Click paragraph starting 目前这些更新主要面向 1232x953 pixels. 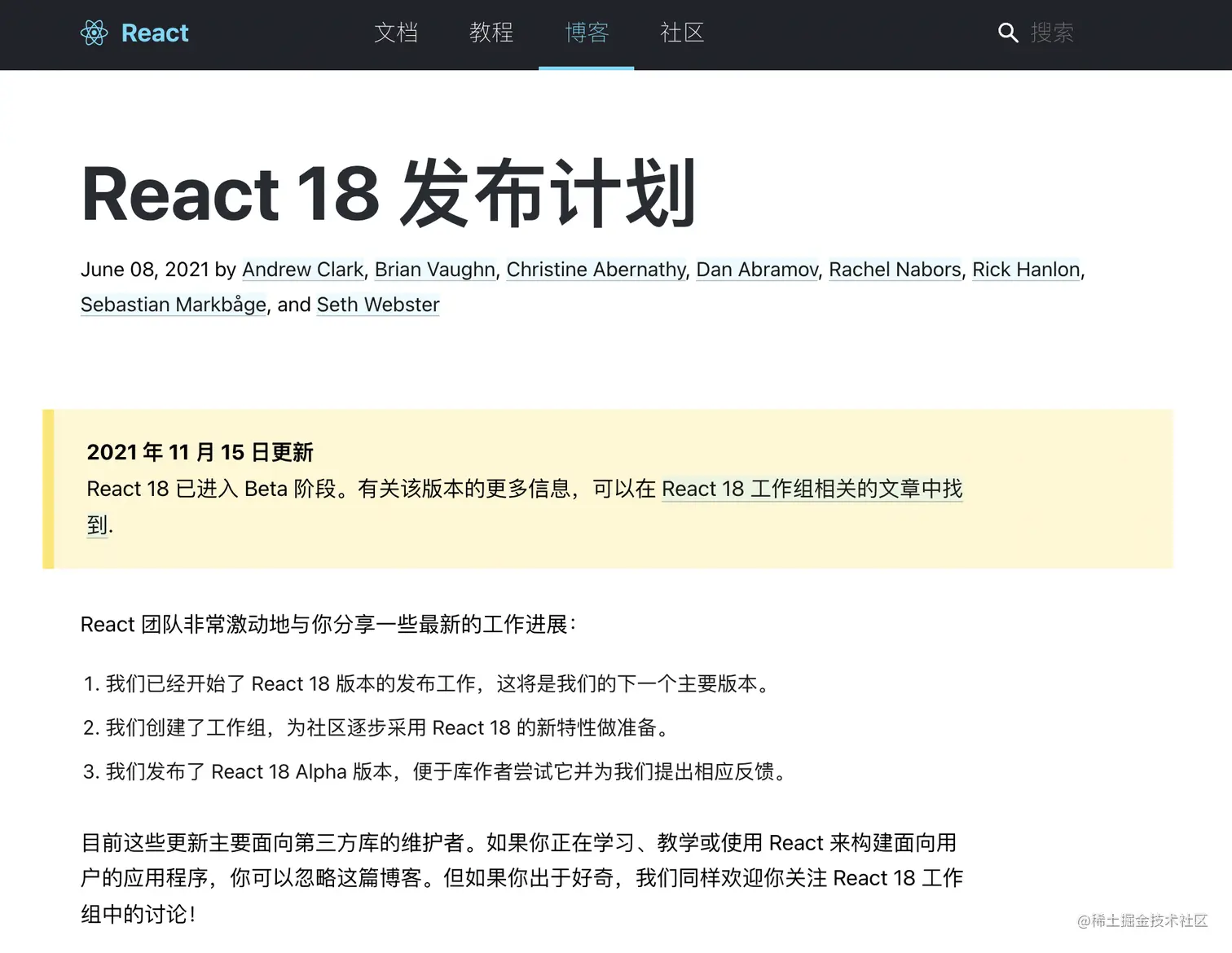[x=521, y=878]
